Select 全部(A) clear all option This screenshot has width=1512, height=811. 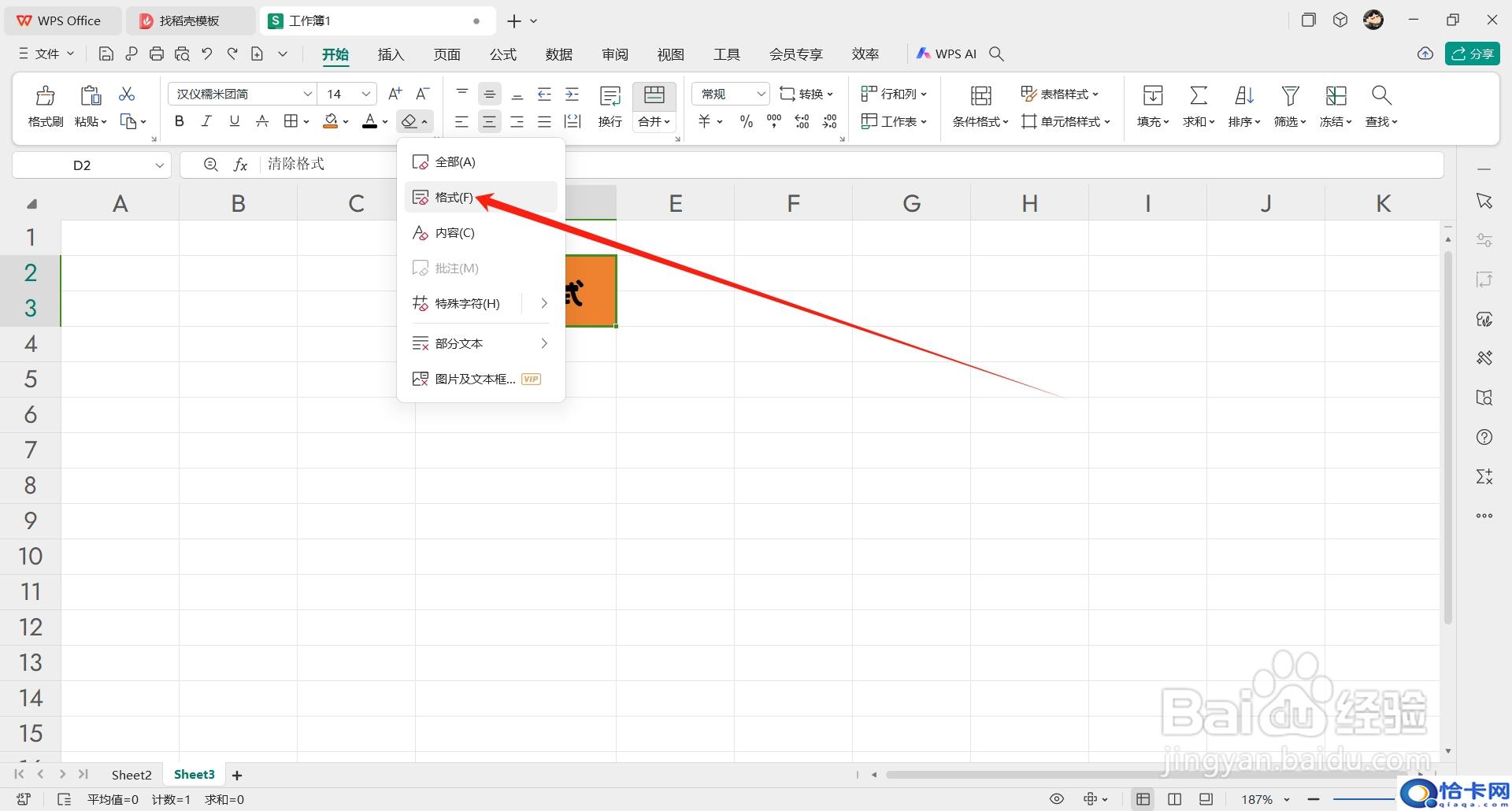(481, 162)
